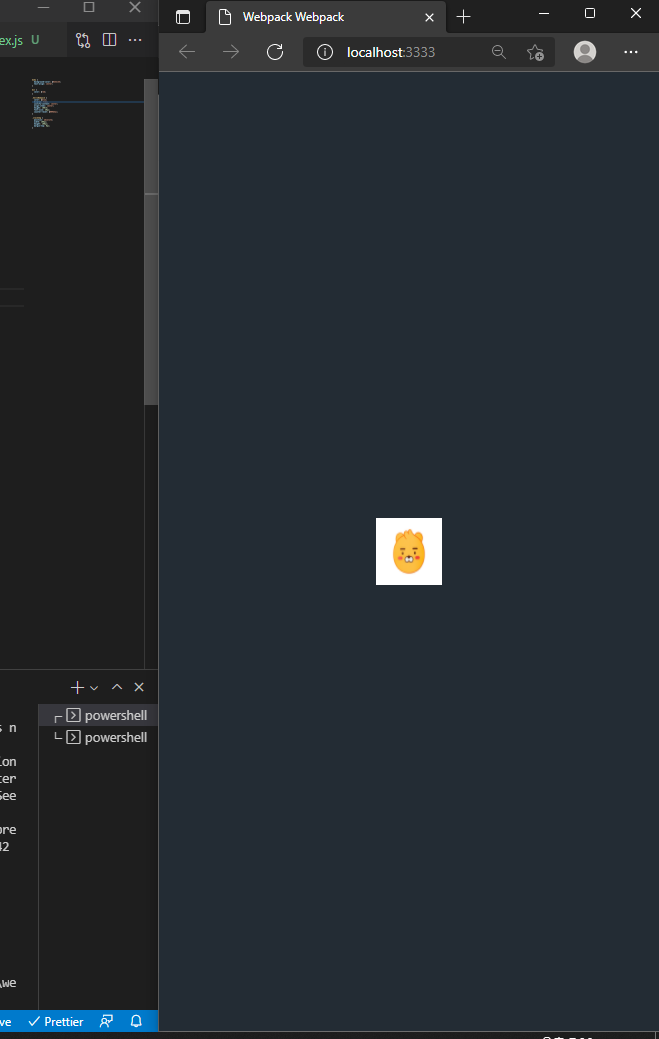Open VS Code source control compare changes icon

click(x=83, y=40)
